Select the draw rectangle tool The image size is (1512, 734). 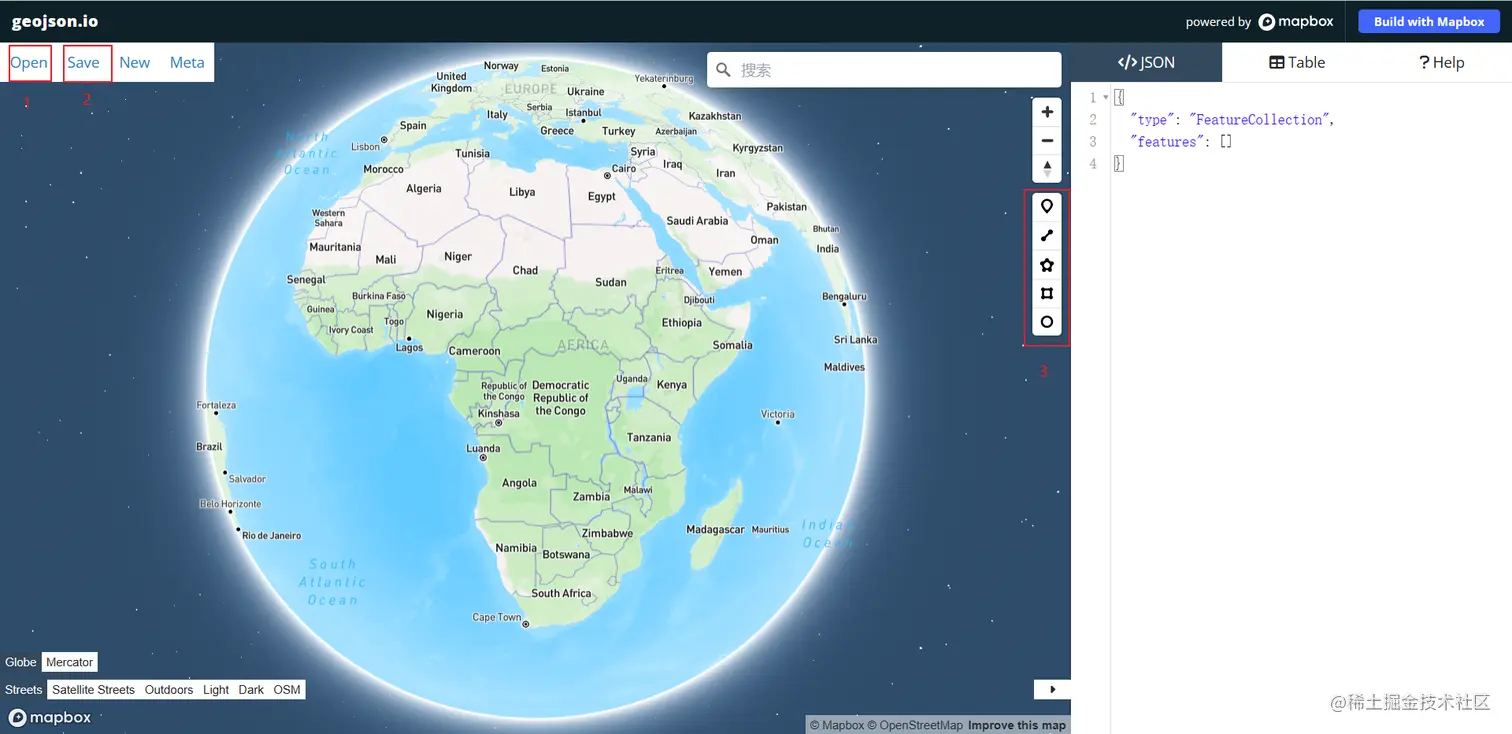click(1047, 294)
